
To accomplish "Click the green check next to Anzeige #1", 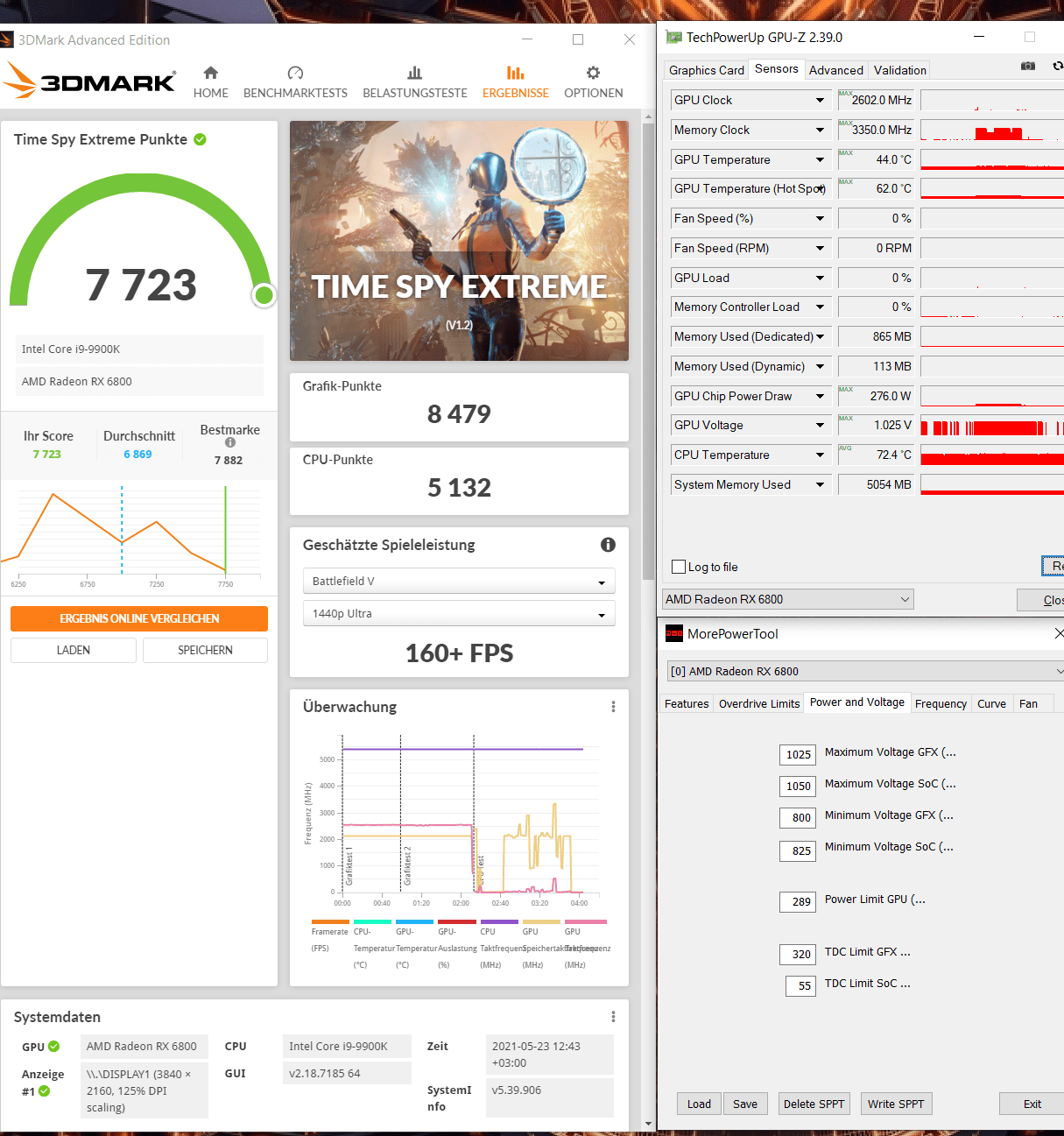I will (x=44, y=1091).
